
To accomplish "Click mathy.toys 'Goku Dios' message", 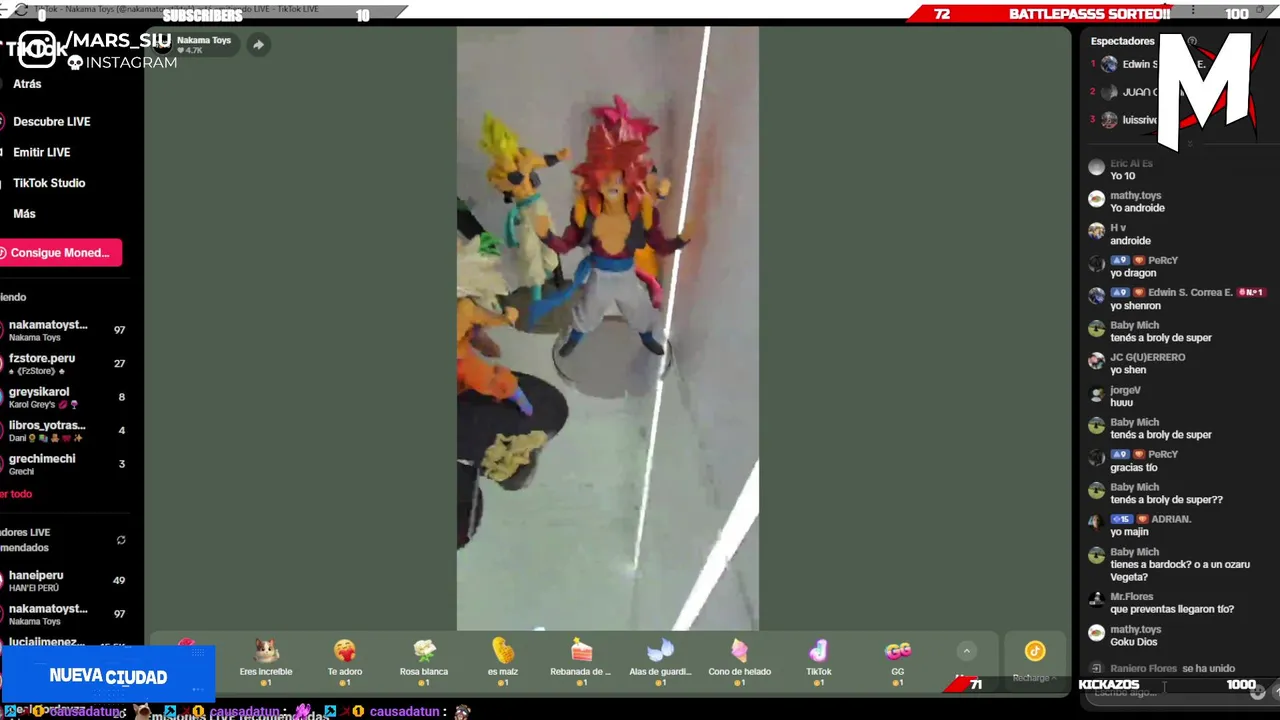I will tap(1133, 642).
